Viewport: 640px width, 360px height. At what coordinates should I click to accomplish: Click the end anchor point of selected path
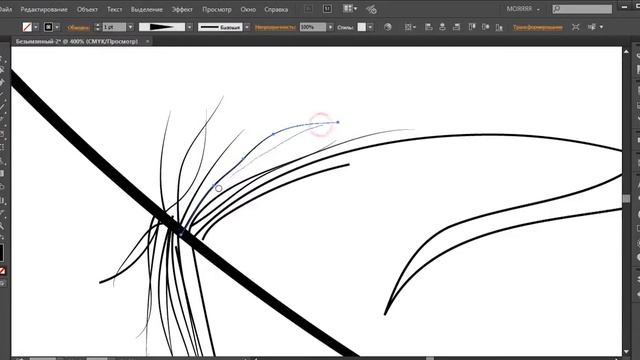click(338, 122)
